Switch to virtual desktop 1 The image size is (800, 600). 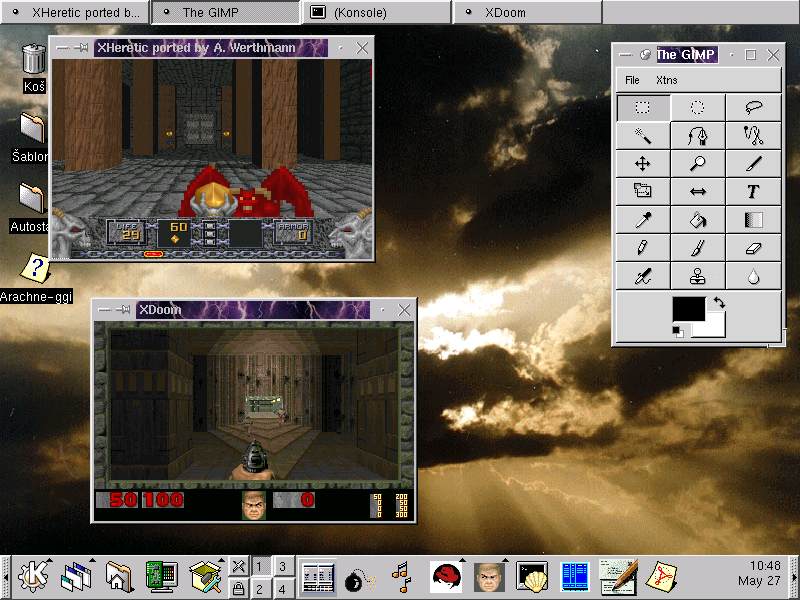pos(260,566)
